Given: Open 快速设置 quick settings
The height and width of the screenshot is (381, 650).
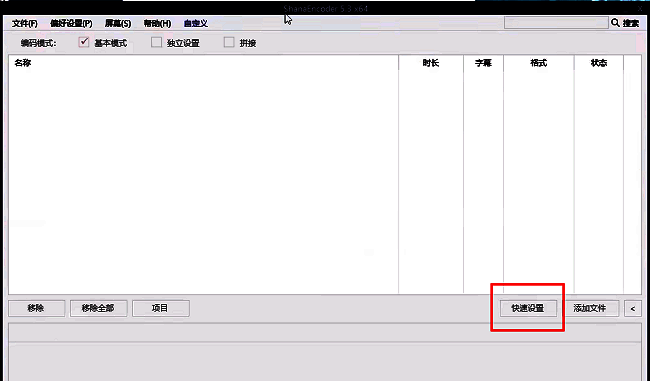Looking at the screenshot, I should [528, 308].
